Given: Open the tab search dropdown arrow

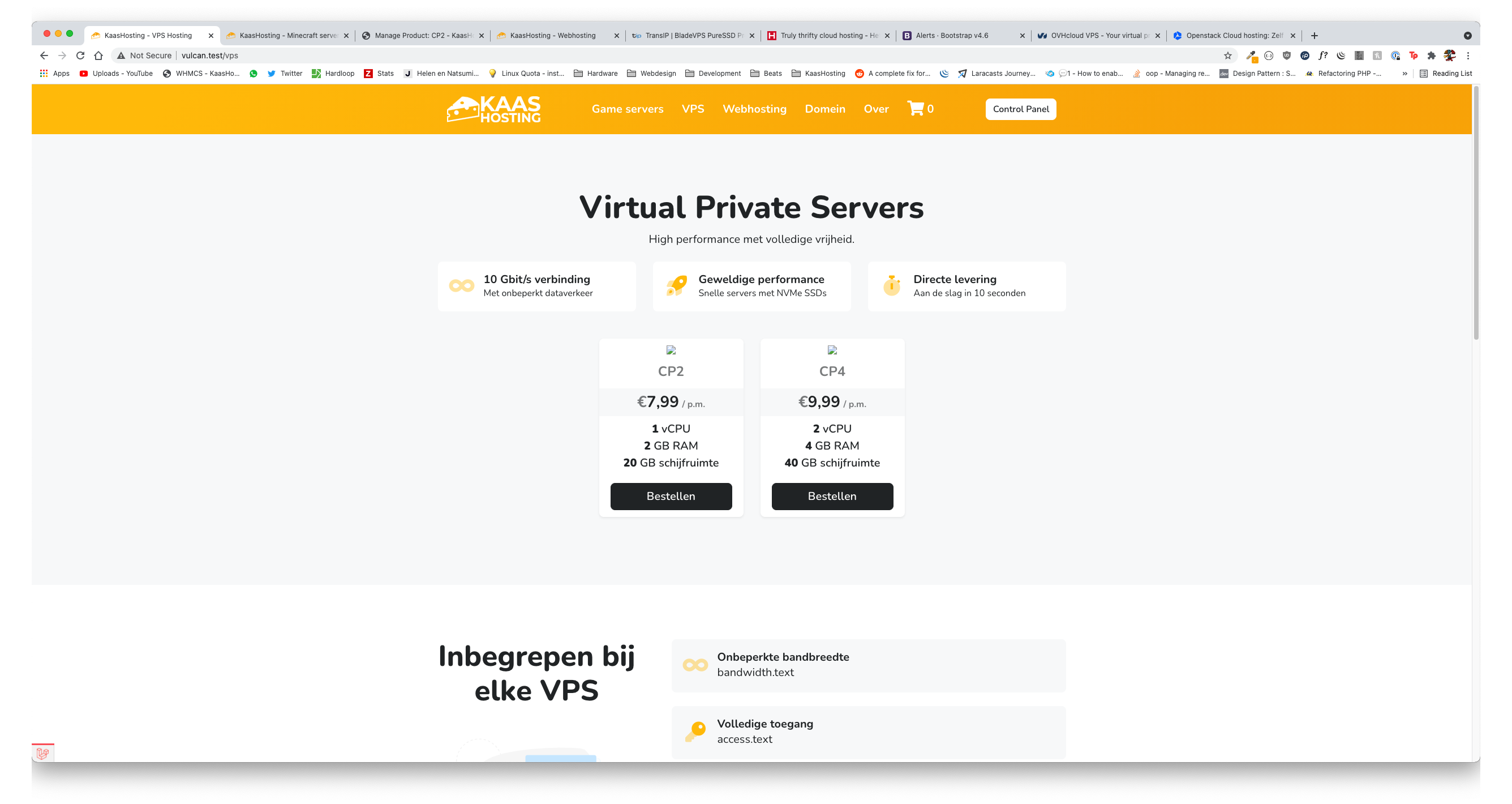Looking at the screenshot, I should pyautogui.click(x=1467, y=35).
